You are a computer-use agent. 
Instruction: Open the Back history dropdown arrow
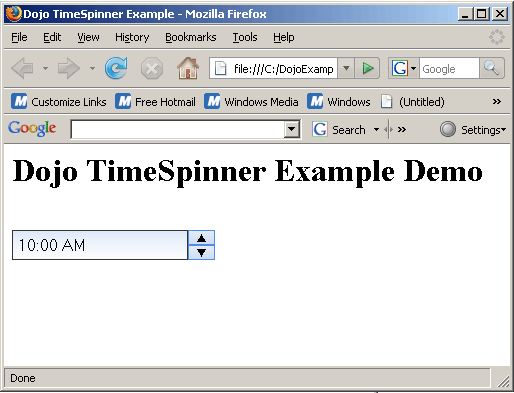point(45,68)
